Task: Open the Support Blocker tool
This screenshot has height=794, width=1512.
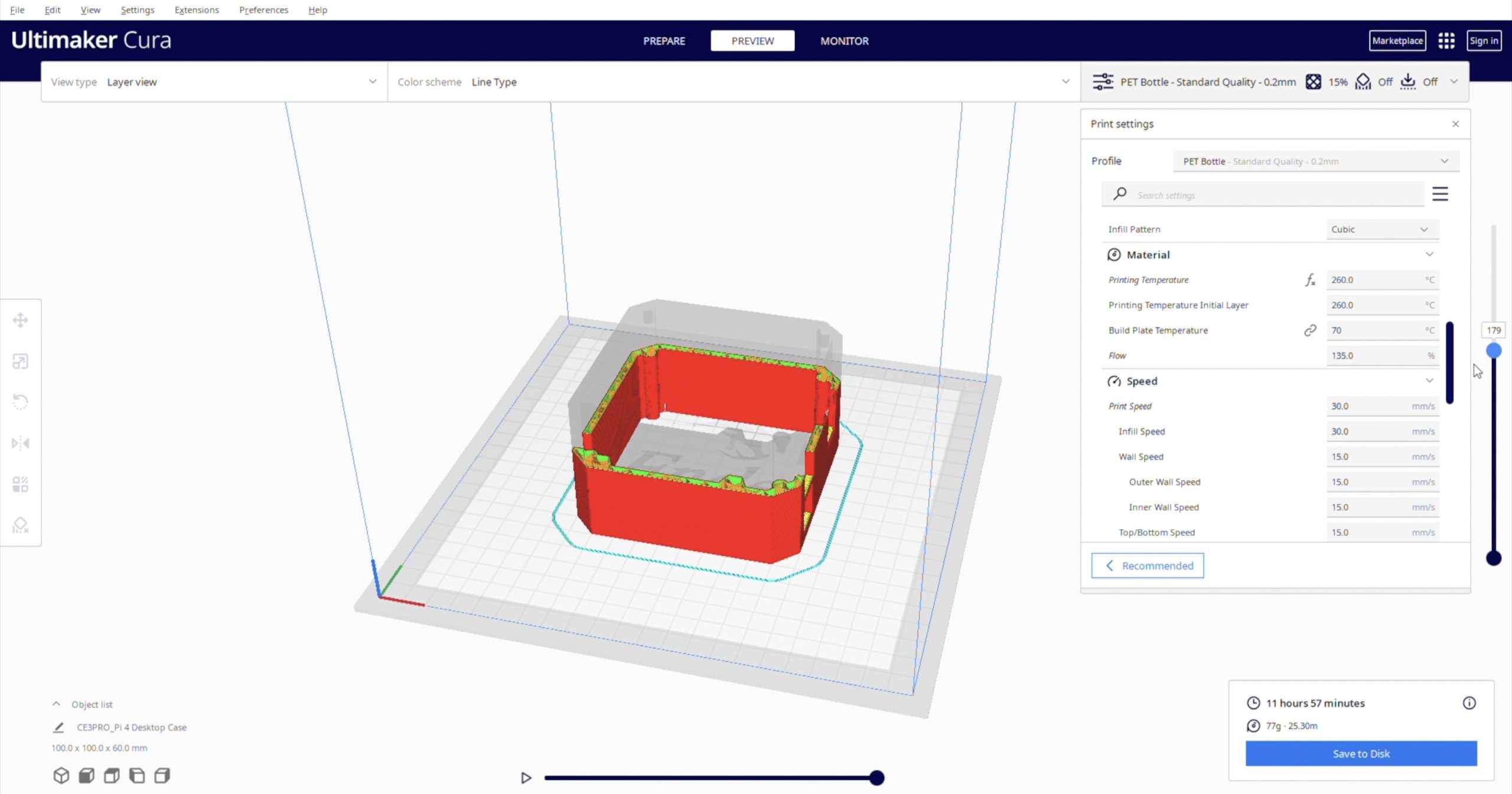Action: [x=21, y=525]
